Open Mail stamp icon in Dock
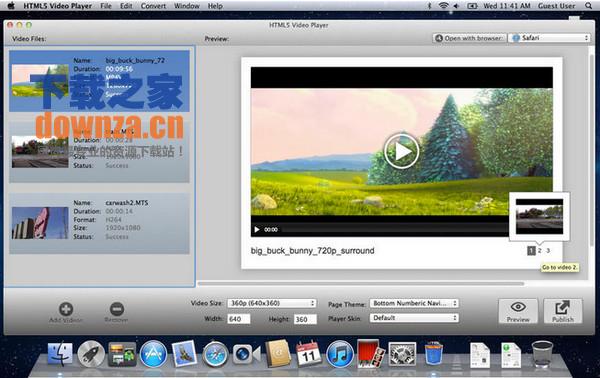Viewport: 600px width, 378px height. (x=184, y=354)
